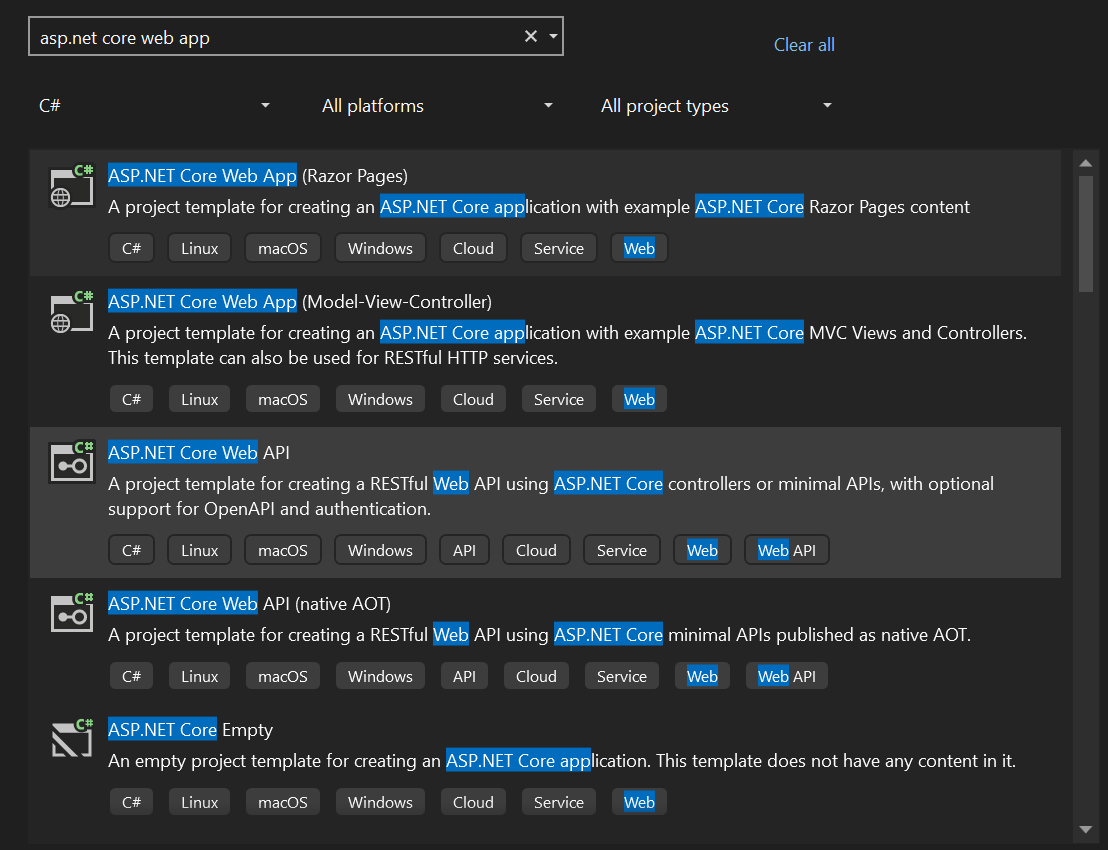The image size is (1108, 850).
Task: Click the ASP.NET Core Web API template icon
Action: click(x=71, y=462)
